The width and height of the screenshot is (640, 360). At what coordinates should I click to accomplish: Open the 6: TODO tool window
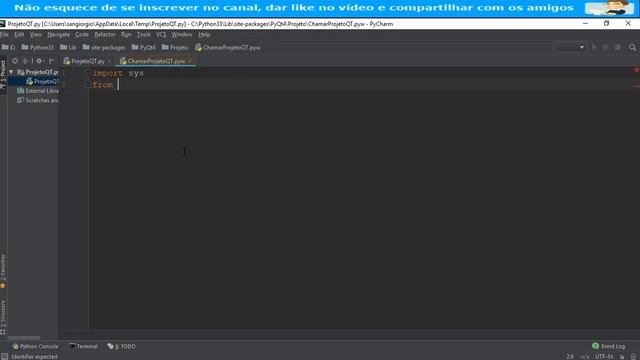coord(121,347)
